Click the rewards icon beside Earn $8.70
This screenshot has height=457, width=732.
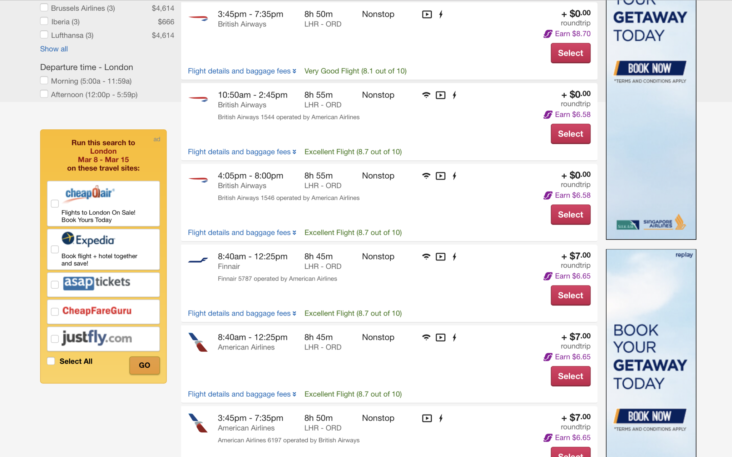(548, 34)
